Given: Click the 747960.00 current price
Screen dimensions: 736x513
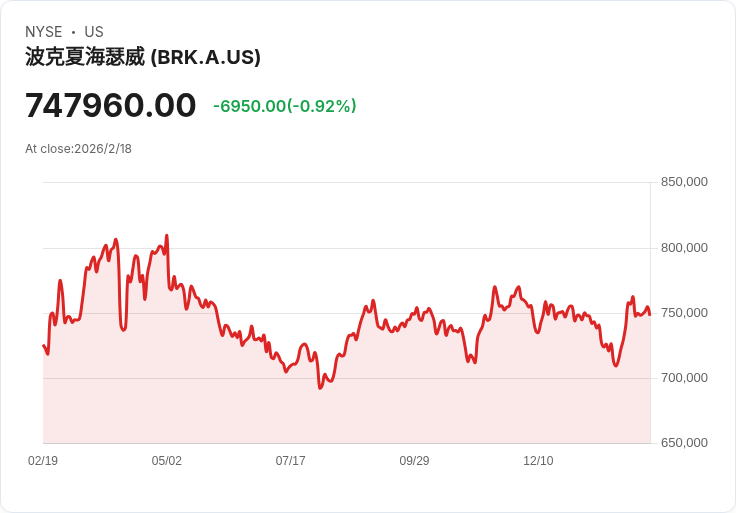Looking at the screenshot, I should (111, 105).
